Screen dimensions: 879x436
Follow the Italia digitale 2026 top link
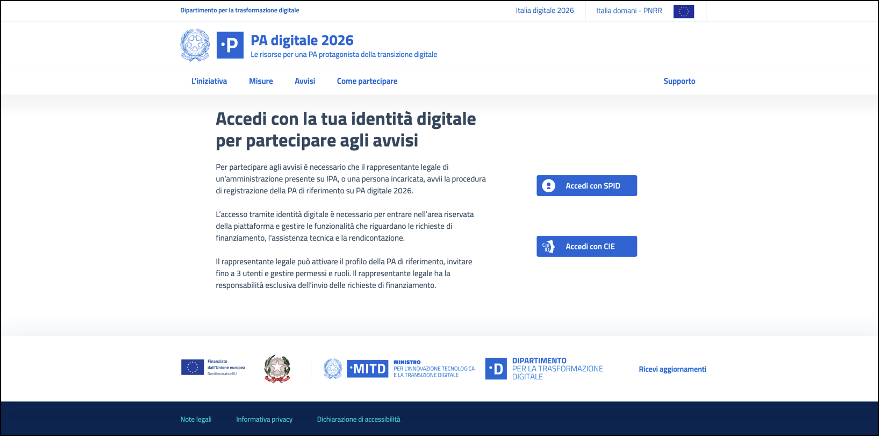pyautogui.click(x=543, y=11)
